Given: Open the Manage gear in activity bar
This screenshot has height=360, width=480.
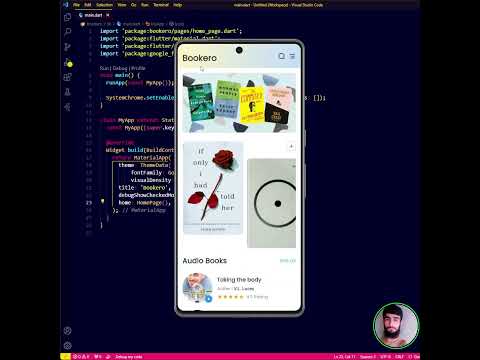Looking at the screenshot, I should (67, 346).
